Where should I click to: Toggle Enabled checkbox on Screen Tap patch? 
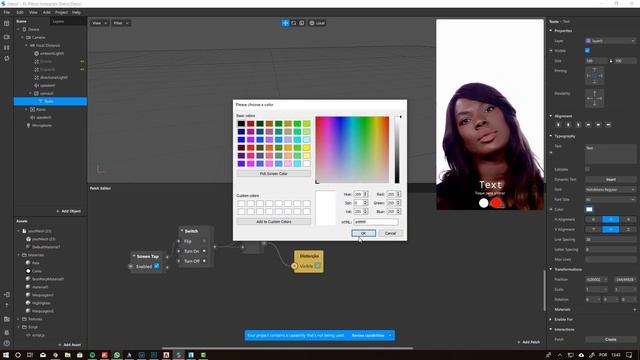(x=157, y=266)
